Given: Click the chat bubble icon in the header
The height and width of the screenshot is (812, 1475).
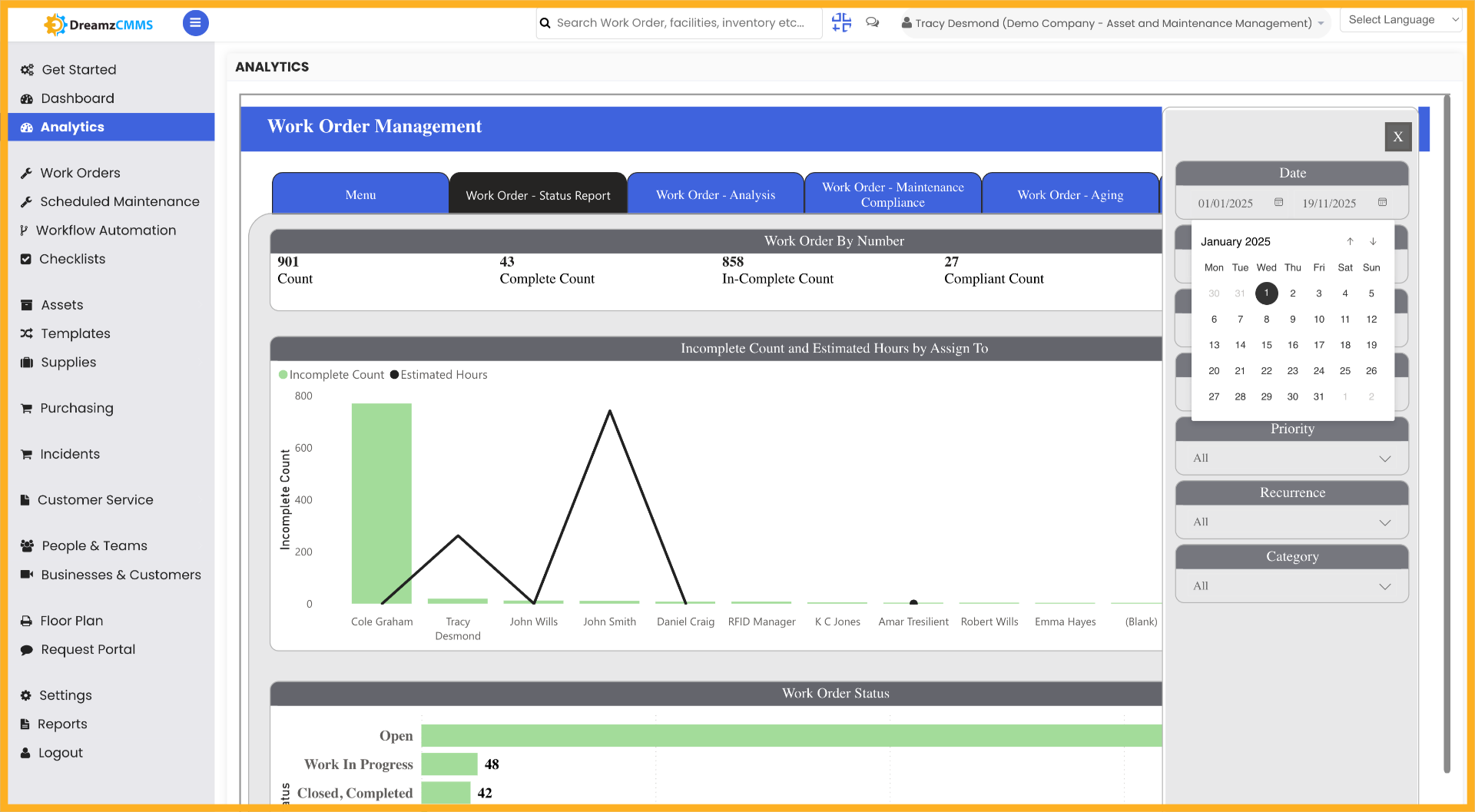Looking at the screenshot, I should (872, 22).
